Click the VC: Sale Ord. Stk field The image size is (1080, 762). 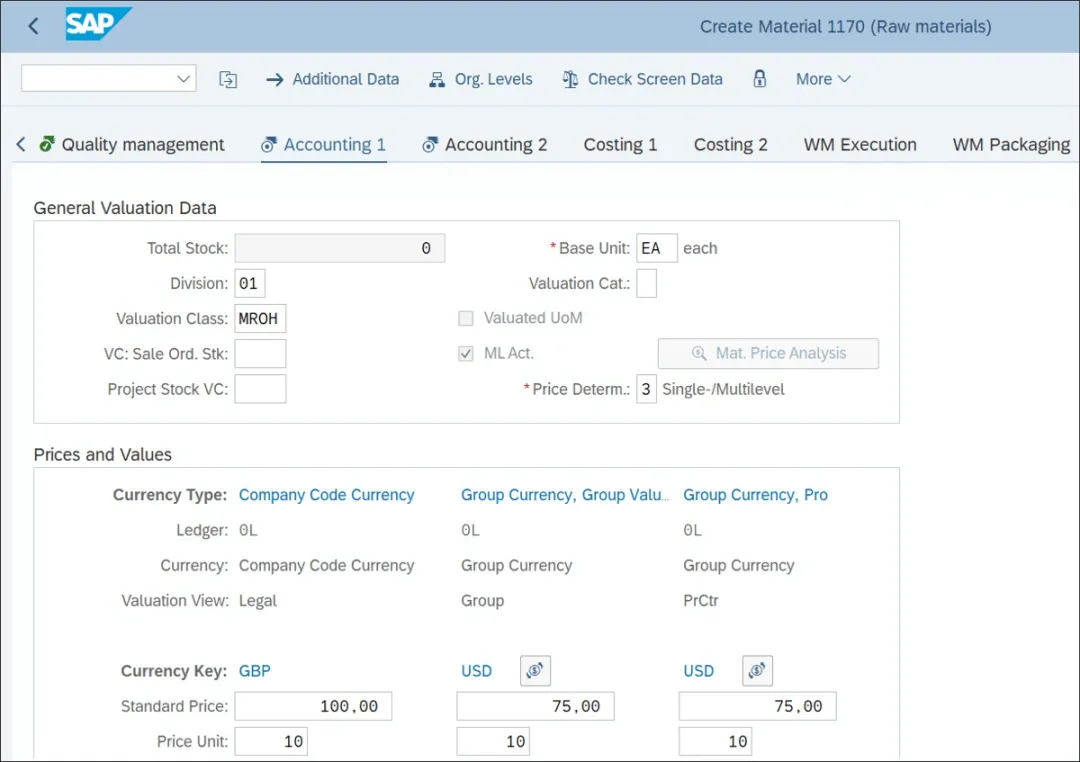pyautogui.click(x=260, y=353)
